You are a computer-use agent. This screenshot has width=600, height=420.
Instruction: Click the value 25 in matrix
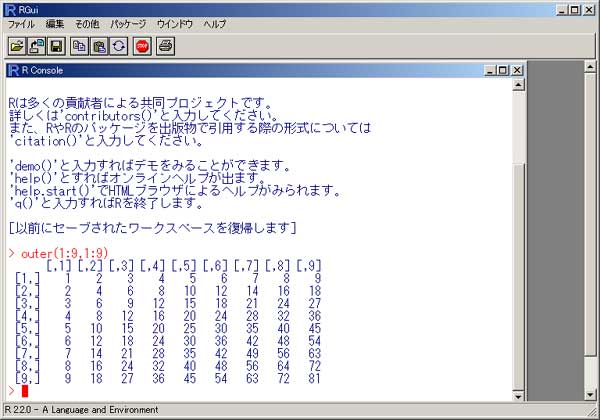[190, 329]
